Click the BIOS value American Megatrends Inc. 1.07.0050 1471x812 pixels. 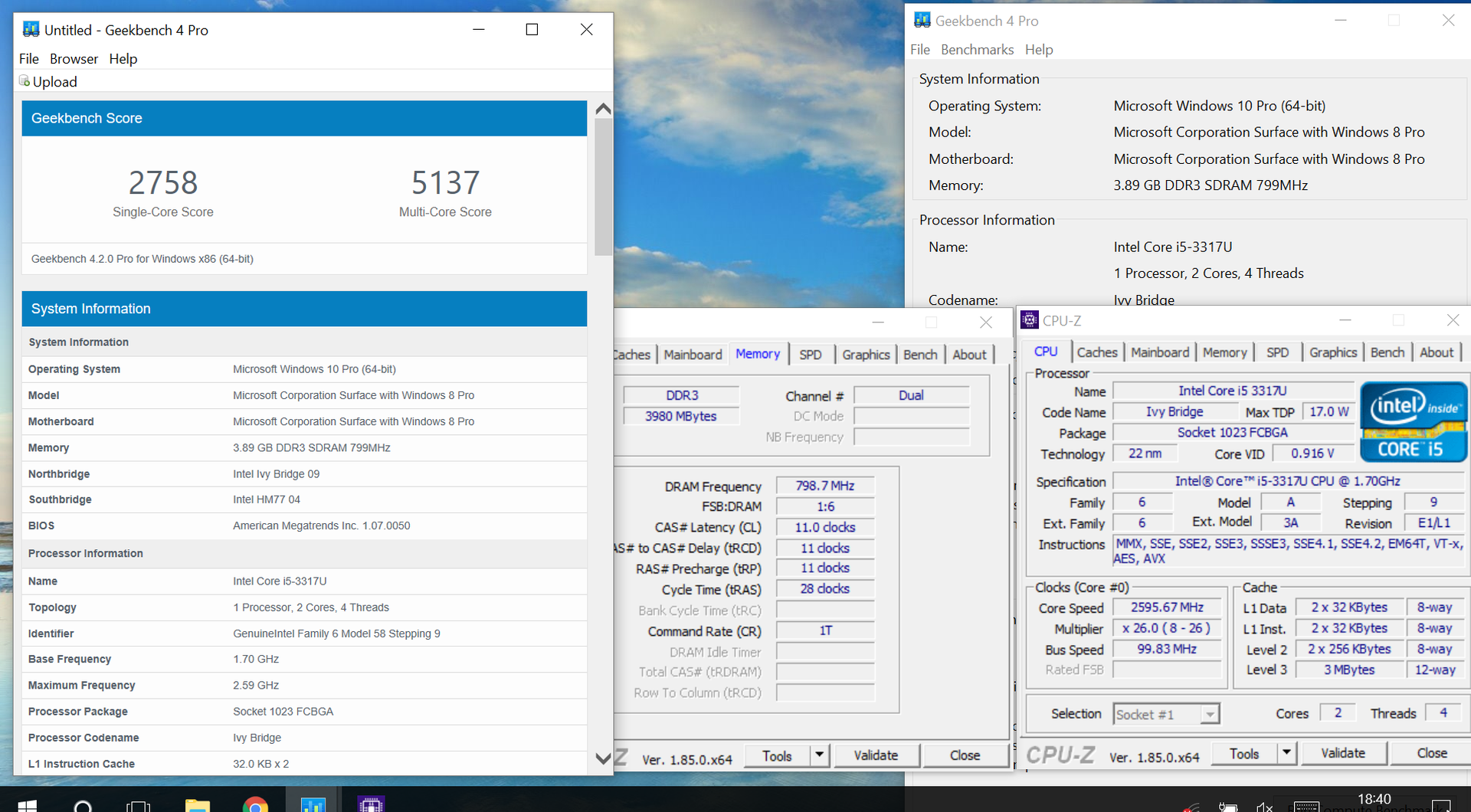click(322, 526)
